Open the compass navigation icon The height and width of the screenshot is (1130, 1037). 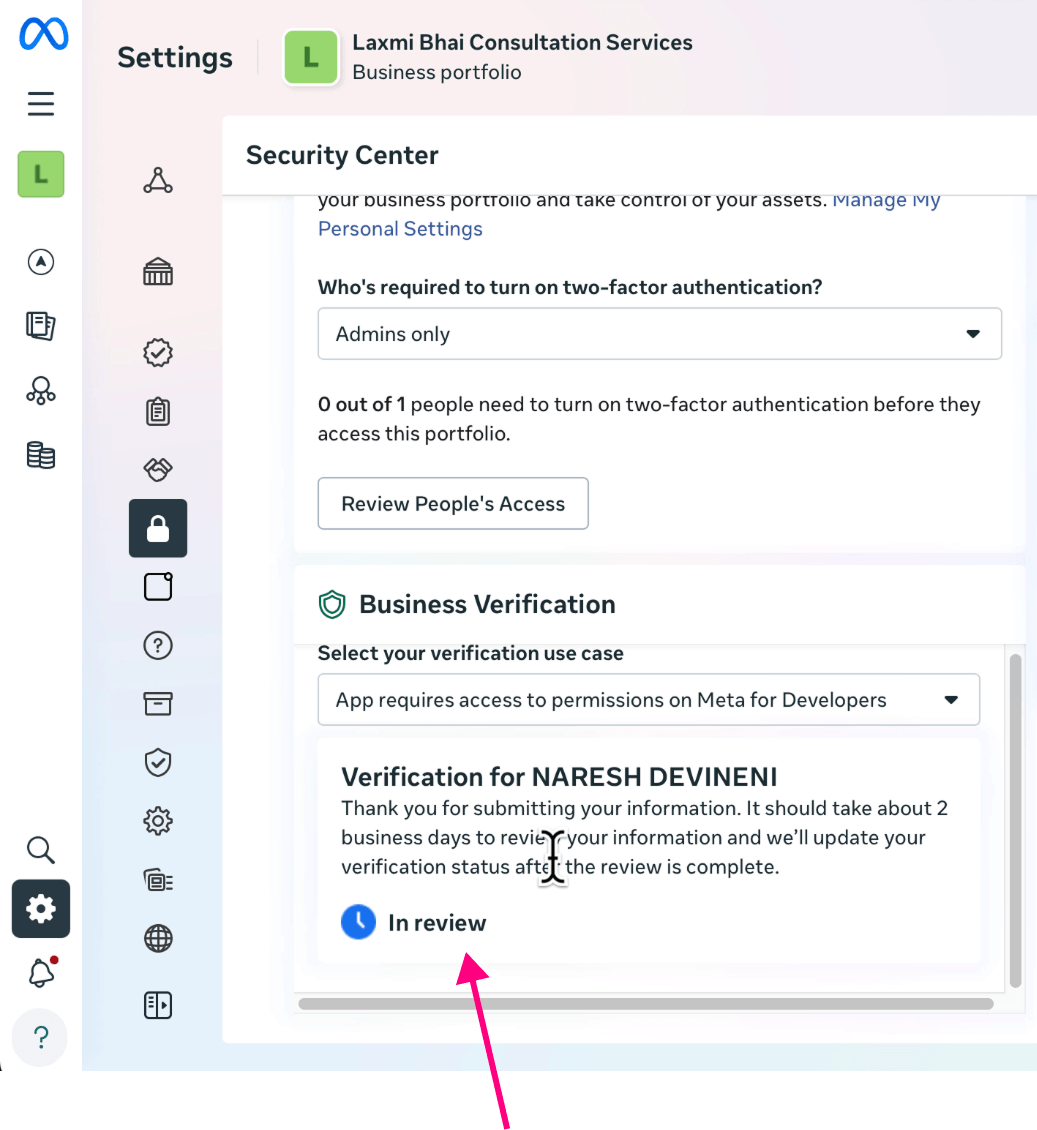click(x=41, y=262)
